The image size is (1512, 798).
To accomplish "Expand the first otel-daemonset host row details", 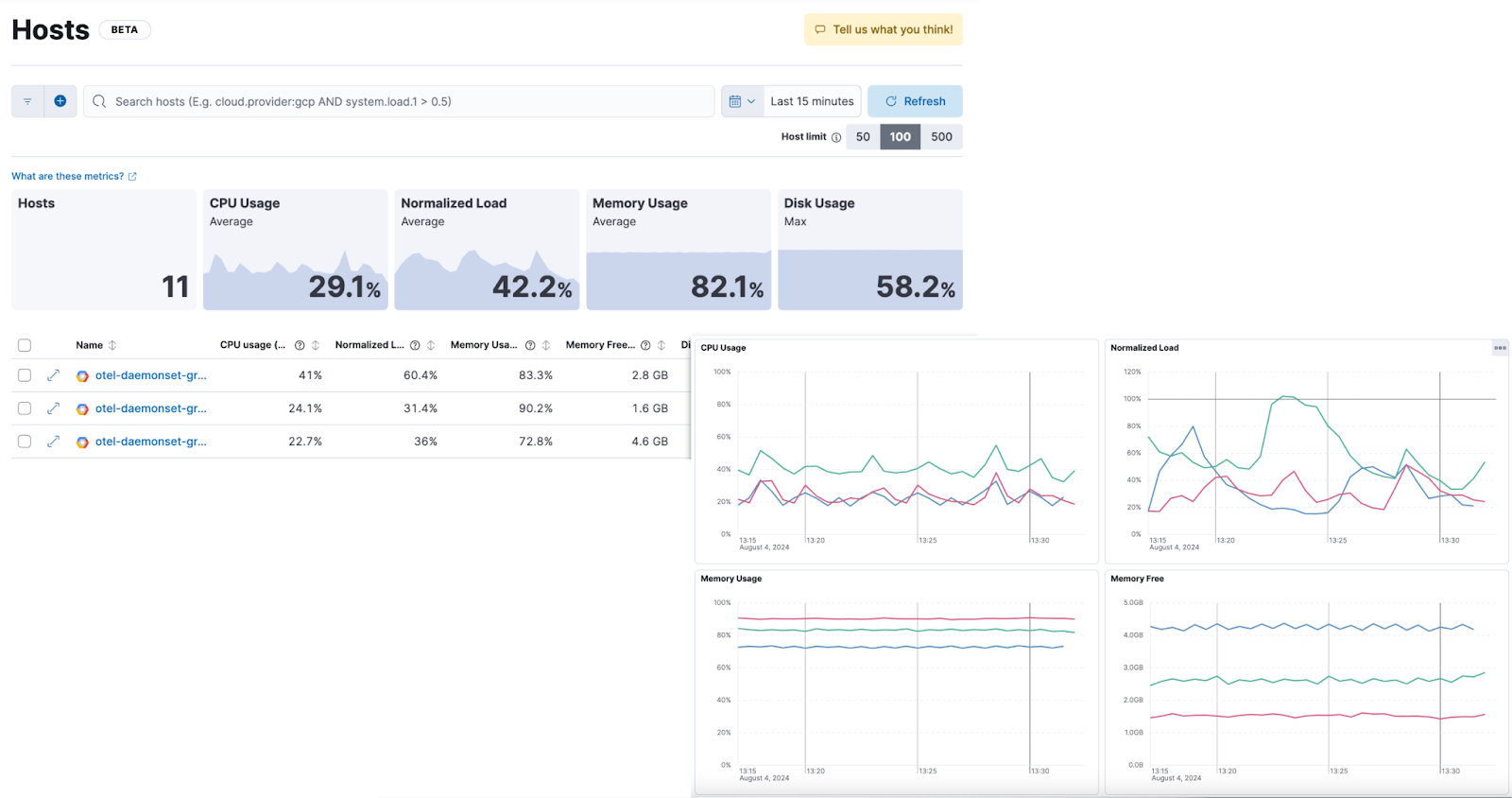I will point(54,375).
